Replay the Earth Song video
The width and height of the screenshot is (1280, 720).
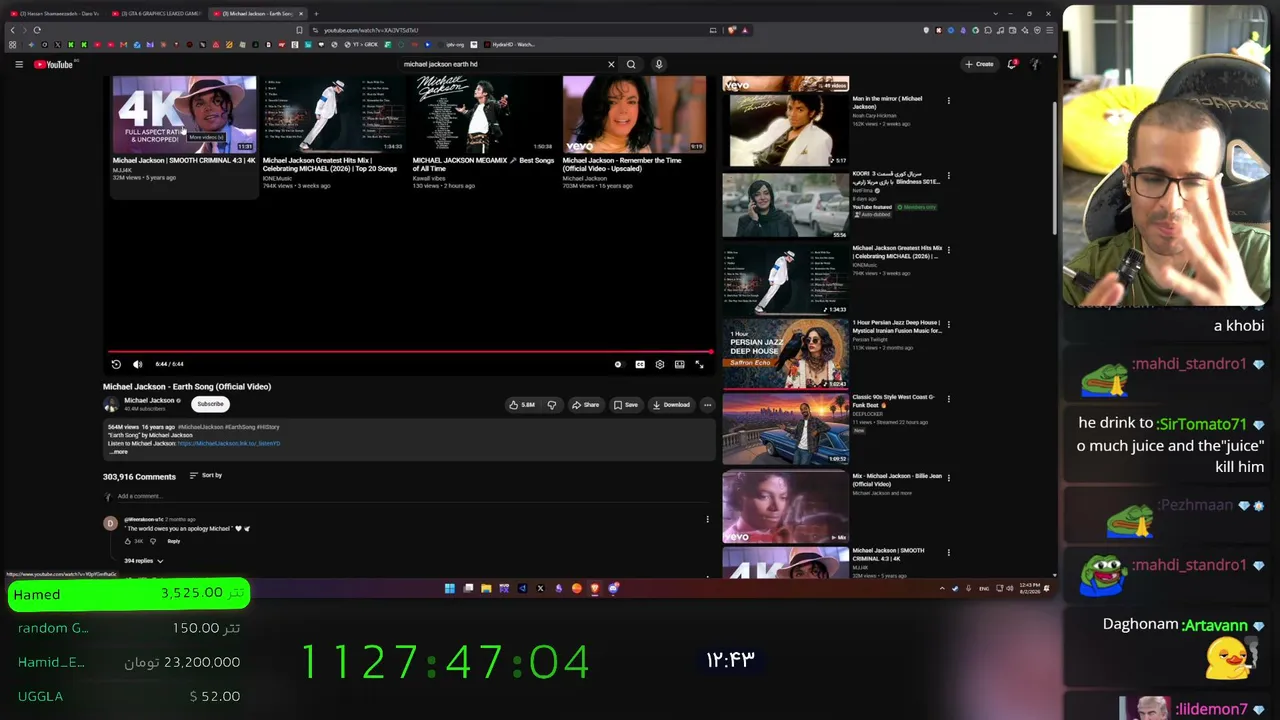coord(116,364)
